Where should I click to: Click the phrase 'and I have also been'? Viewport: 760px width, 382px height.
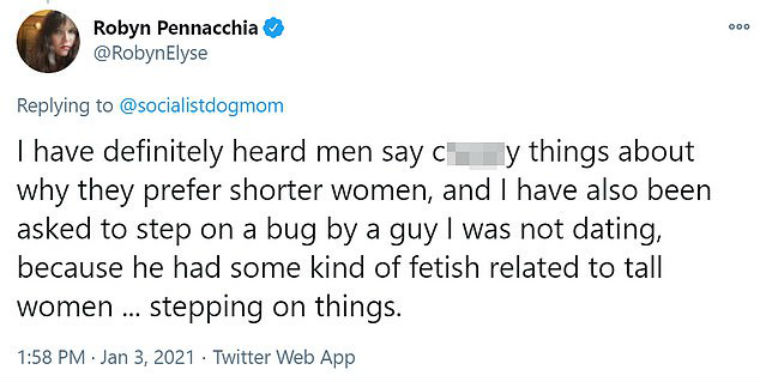click(576, 191)
